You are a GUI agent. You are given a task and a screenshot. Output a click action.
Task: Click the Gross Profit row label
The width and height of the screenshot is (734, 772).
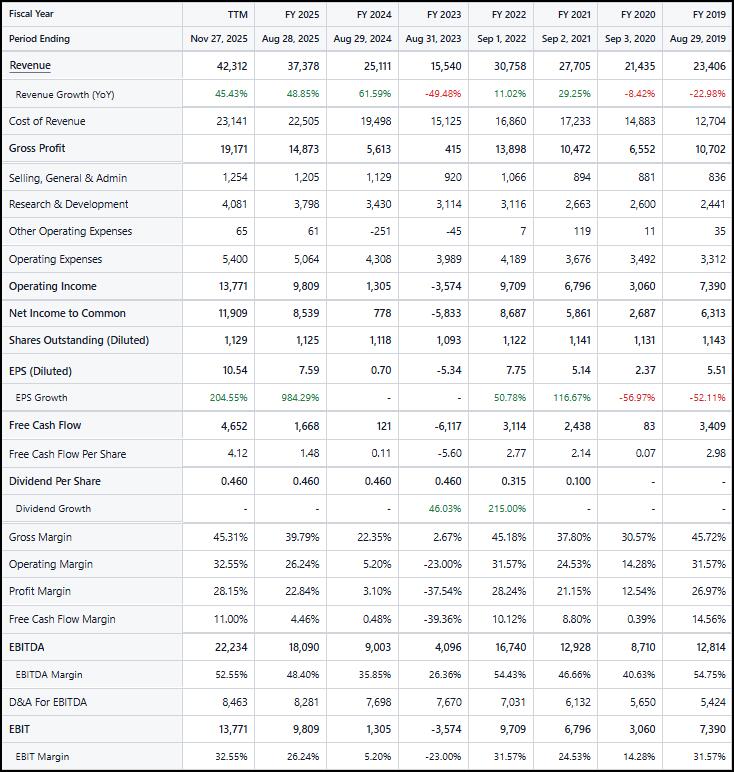tap(37, 148)
